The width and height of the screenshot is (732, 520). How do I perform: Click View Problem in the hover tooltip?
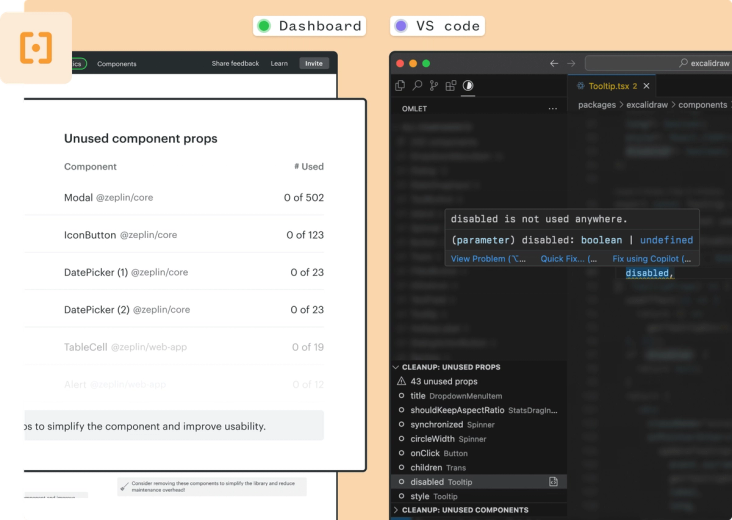tap(488, 259)
